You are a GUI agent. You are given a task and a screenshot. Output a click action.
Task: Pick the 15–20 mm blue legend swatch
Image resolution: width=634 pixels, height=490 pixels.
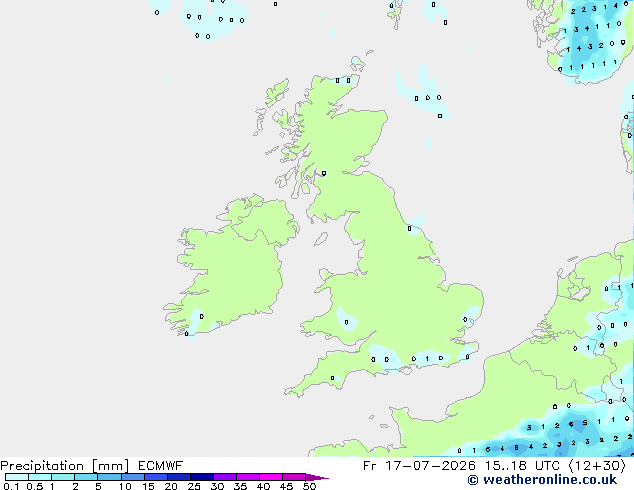coord(156,477)
